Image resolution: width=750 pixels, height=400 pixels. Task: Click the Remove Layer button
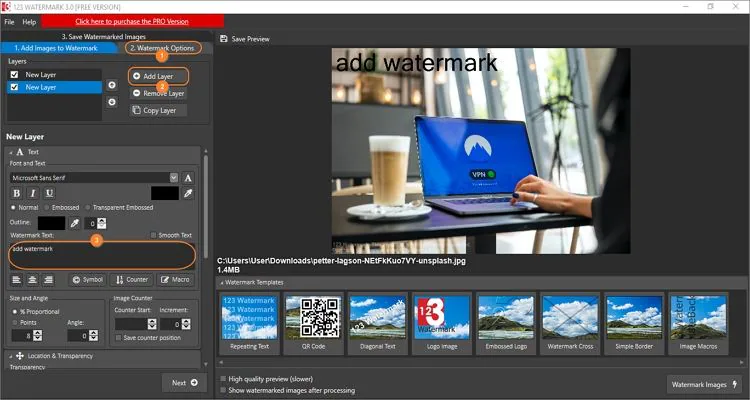coord(158,93)
